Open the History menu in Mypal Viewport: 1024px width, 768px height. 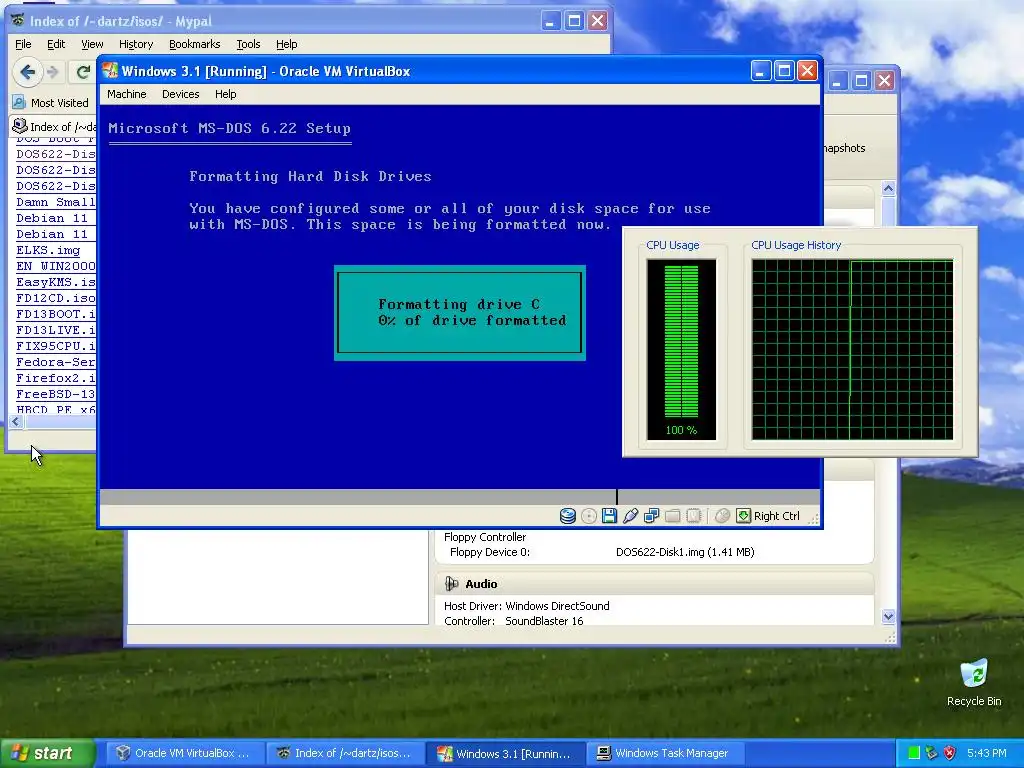tap(136, 44)
